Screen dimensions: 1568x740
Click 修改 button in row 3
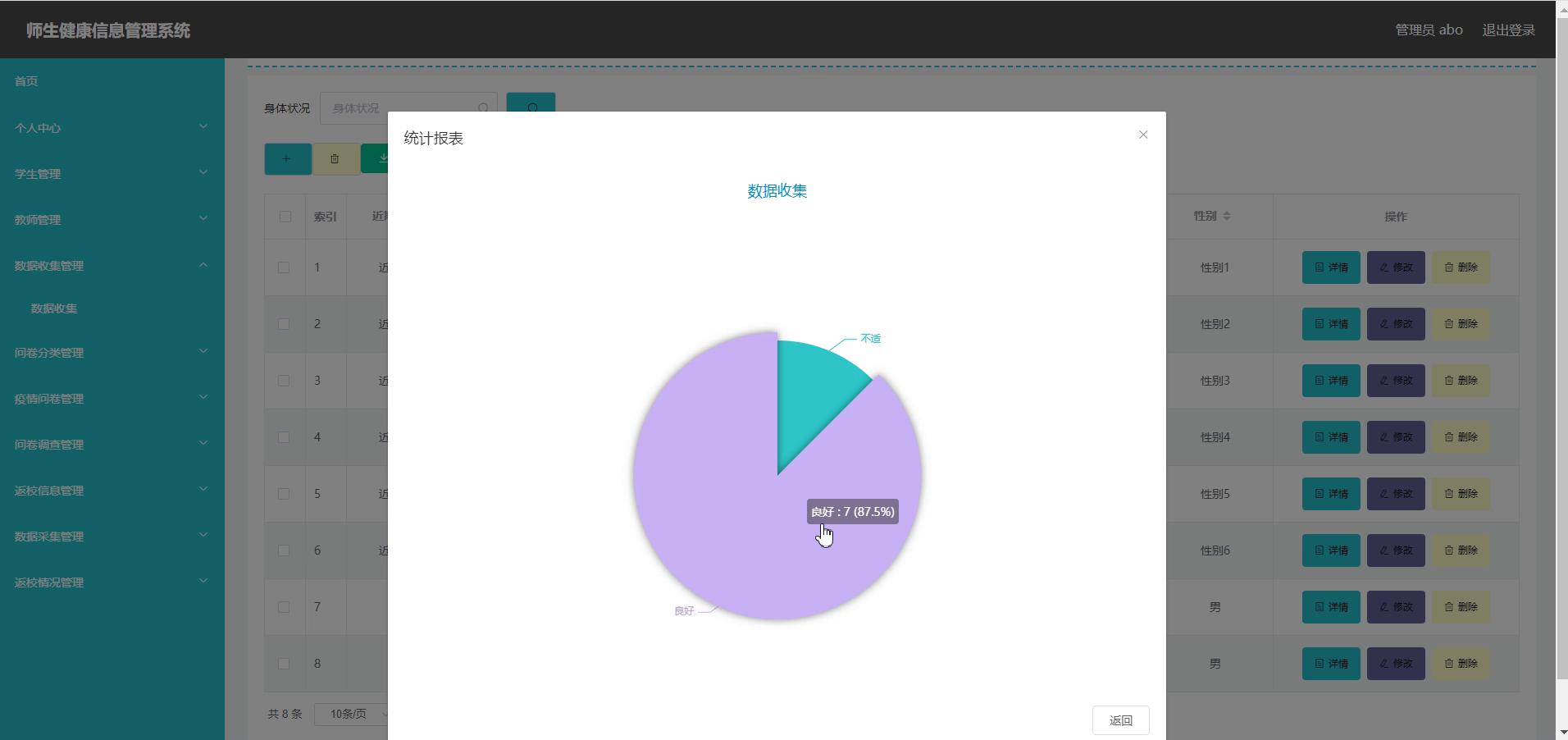[x=1395, y=381]
